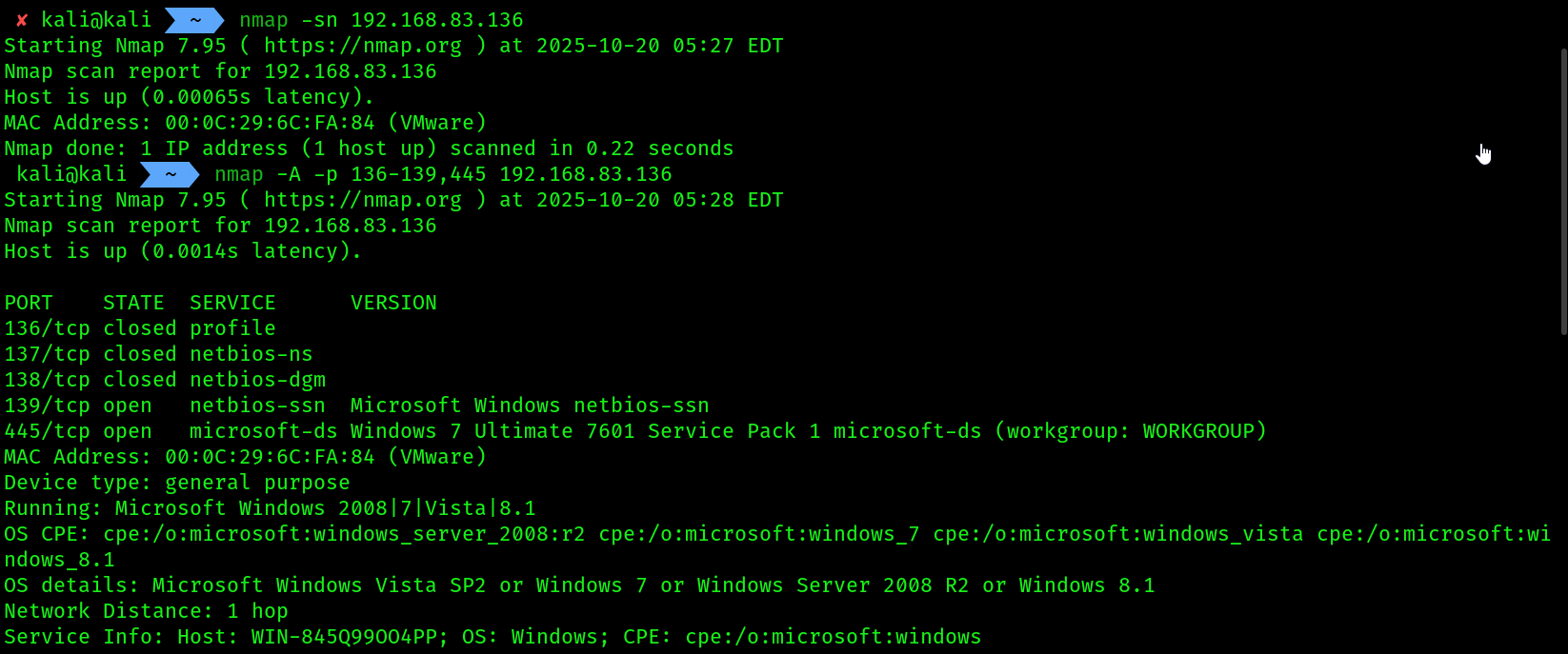Click the "nmap -sn 192.168.83.136" command text
This screenshot has height=654, width=1568.
point(381,20)
